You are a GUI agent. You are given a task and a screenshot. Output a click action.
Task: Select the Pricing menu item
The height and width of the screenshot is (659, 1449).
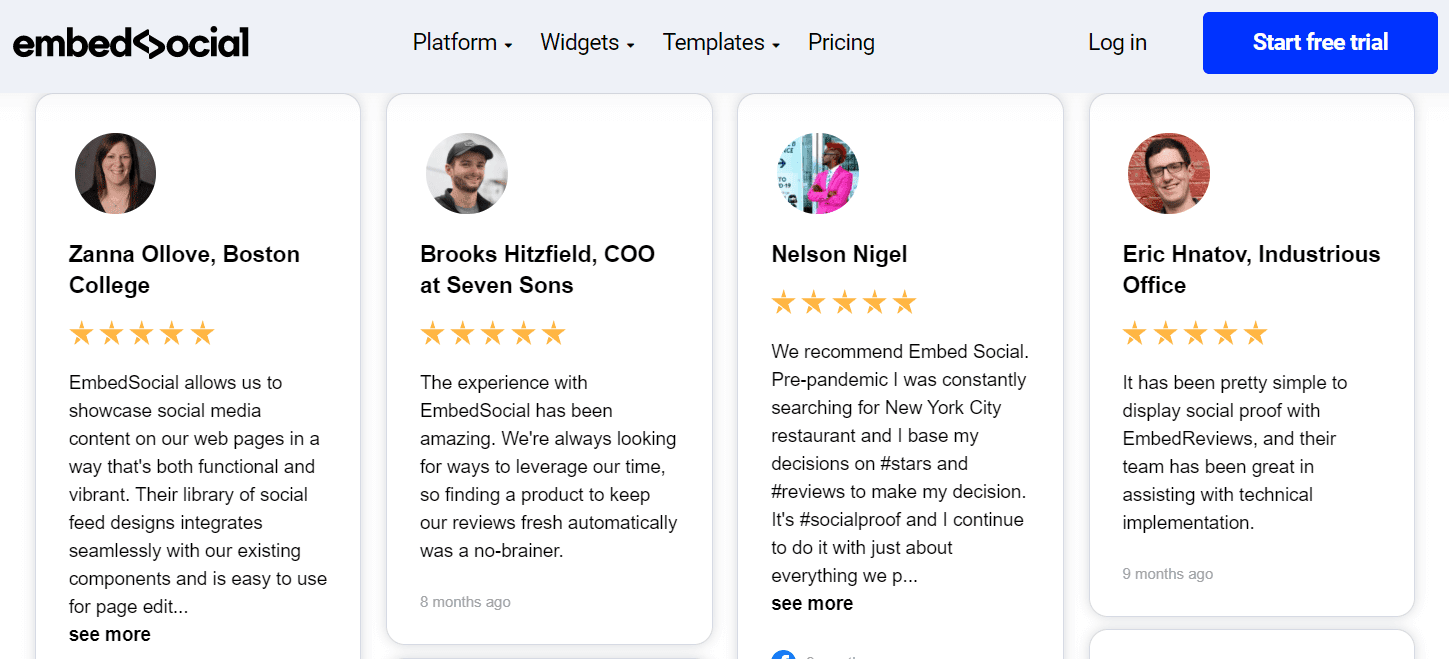tap(841, 42)
